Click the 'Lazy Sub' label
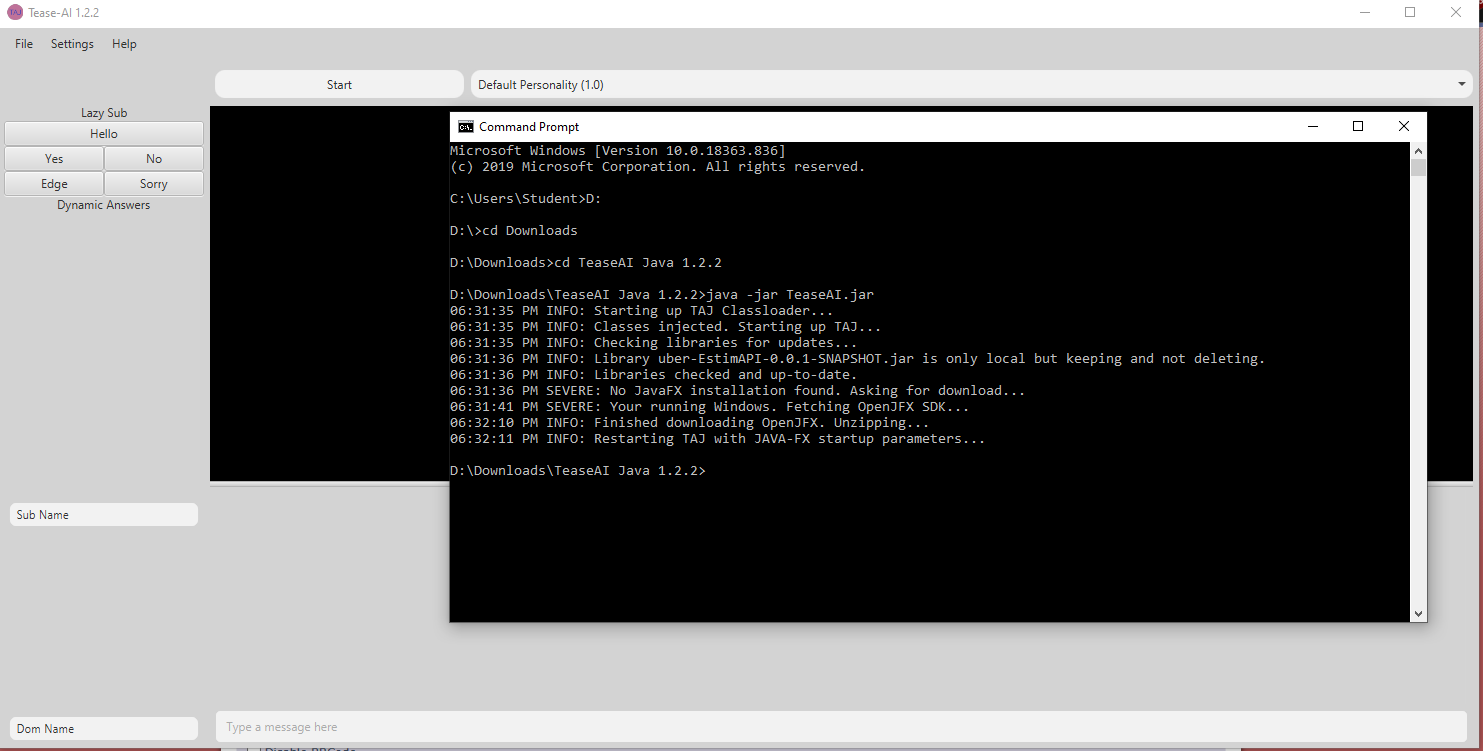This screenshot has height=751, width=1483. [104, 113]
